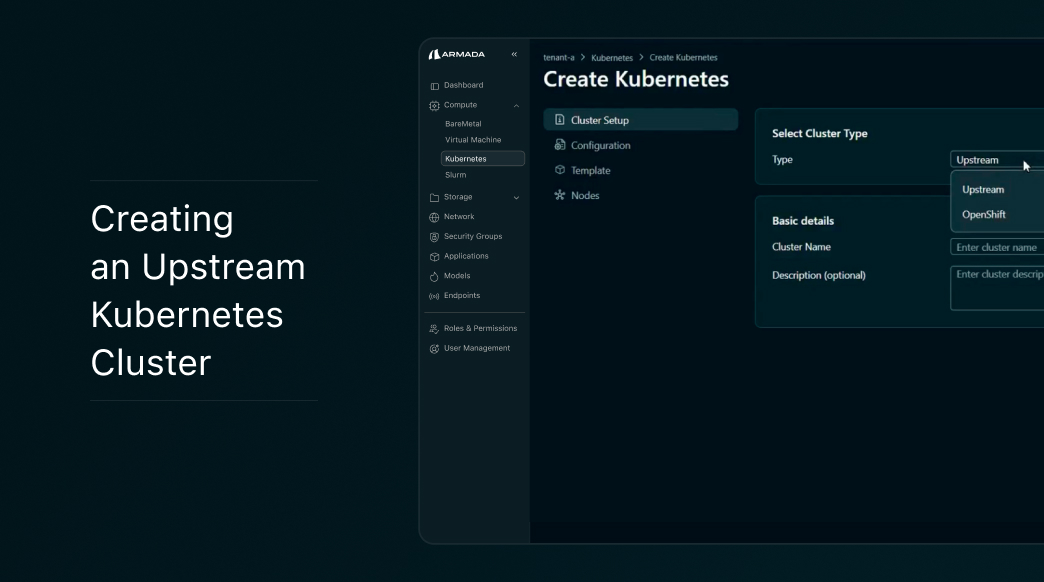1044x582 pixels.
Task: Click the Template cube icon
Action: pos(559,170)
